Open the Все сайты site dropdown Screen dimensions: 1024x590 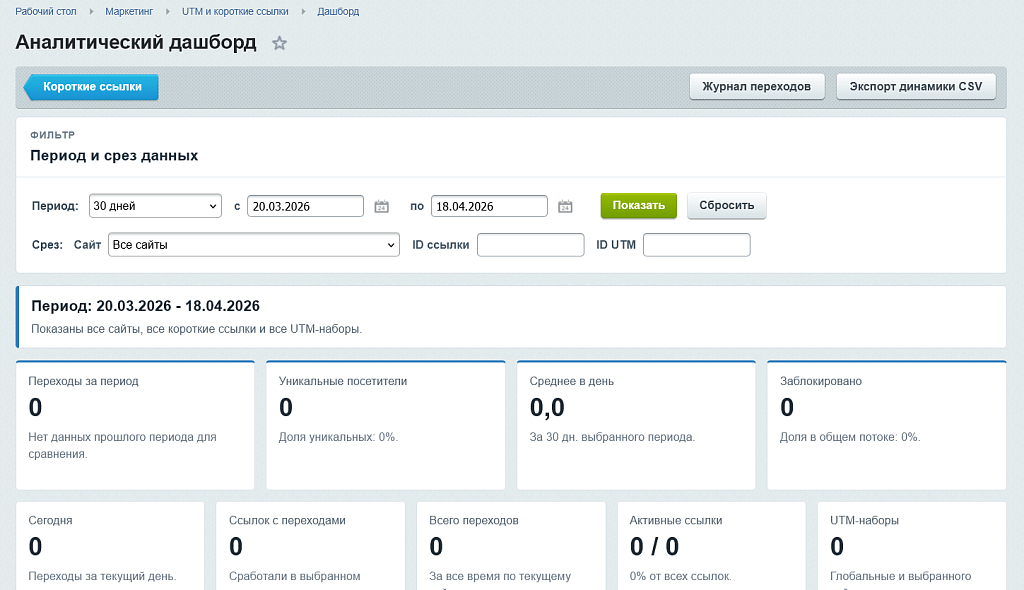click(x=253, y=245)
